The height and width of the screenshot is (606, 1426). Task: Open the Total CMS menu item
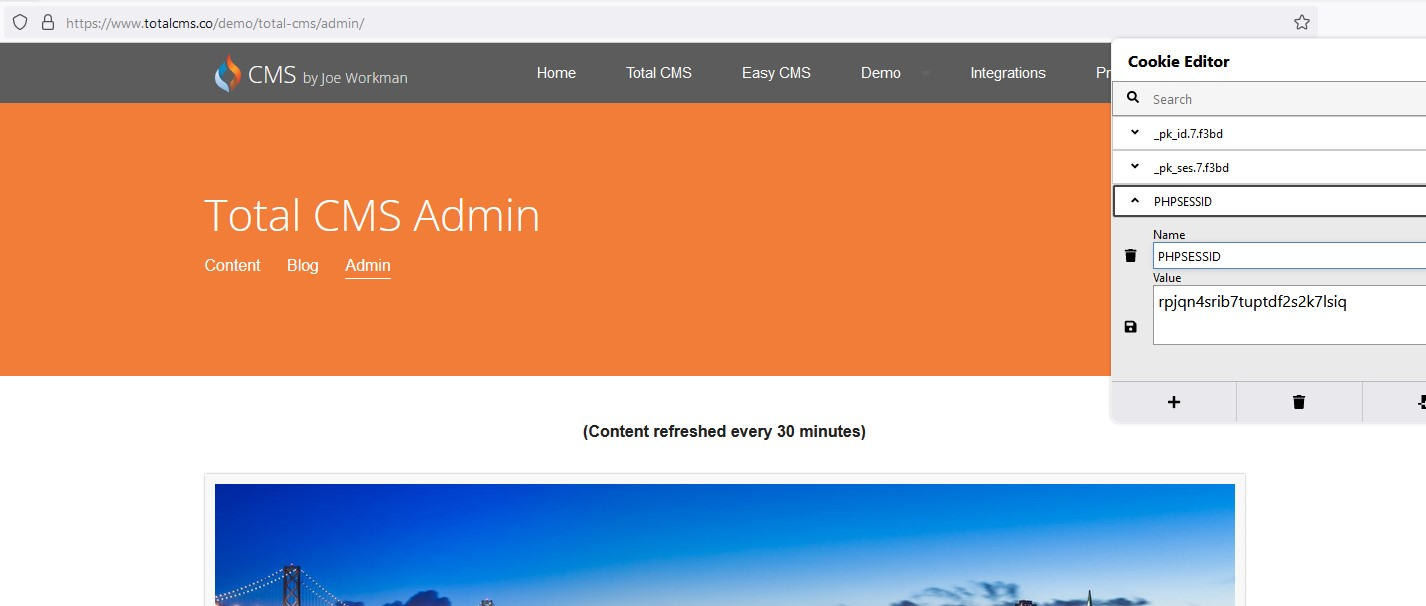tap(659, 73)
